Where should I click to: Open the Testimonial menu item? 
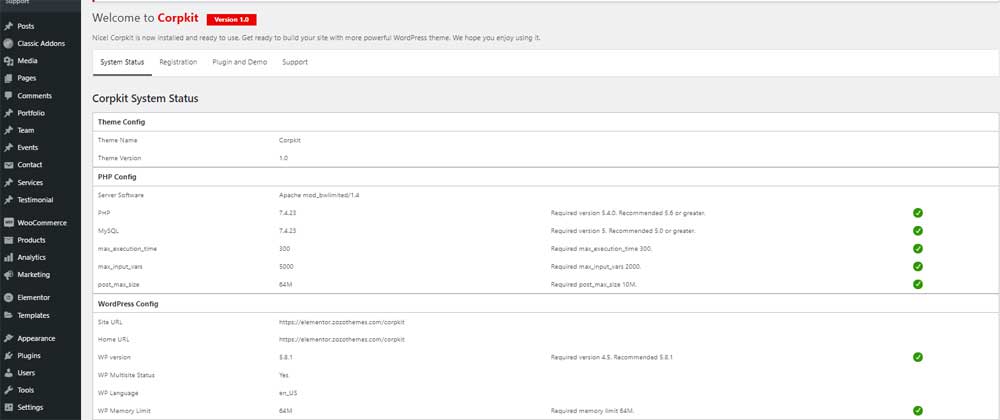tap(35, 200)
